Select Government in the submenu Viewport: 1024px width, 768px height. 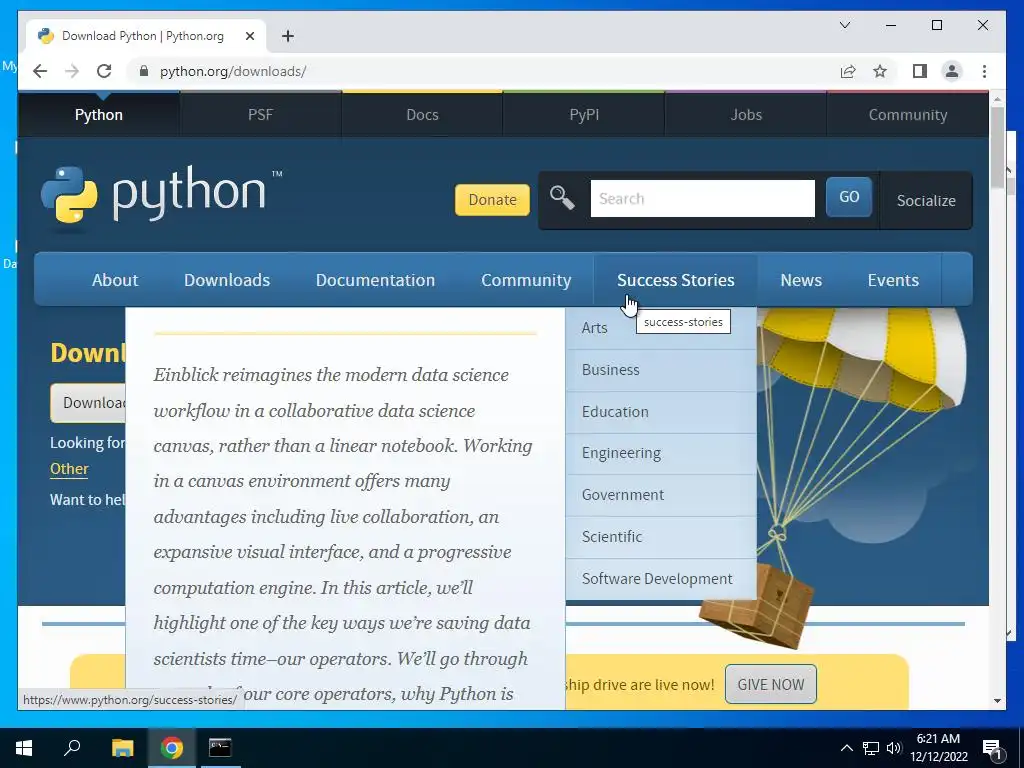[x=661, y=495]
